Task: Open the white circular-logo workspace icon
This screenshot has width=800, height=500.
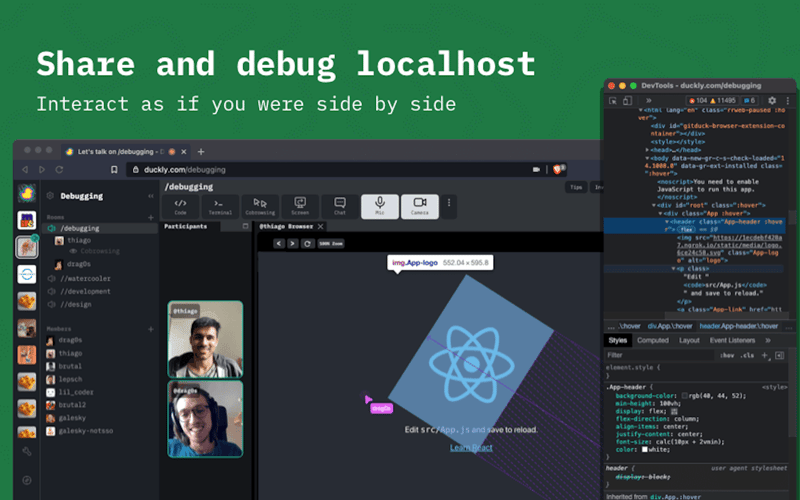Action: 27,274
